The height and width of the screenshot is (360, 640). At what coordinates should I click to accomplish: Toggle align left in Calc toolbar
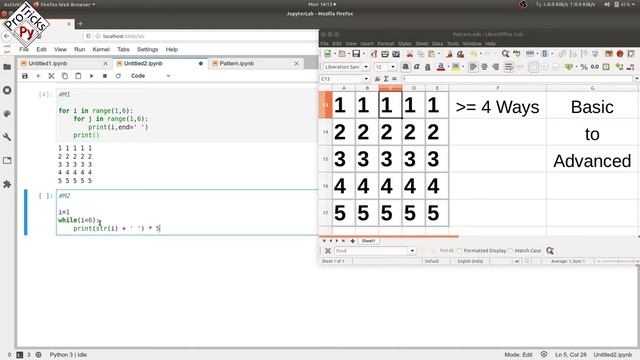473,67
